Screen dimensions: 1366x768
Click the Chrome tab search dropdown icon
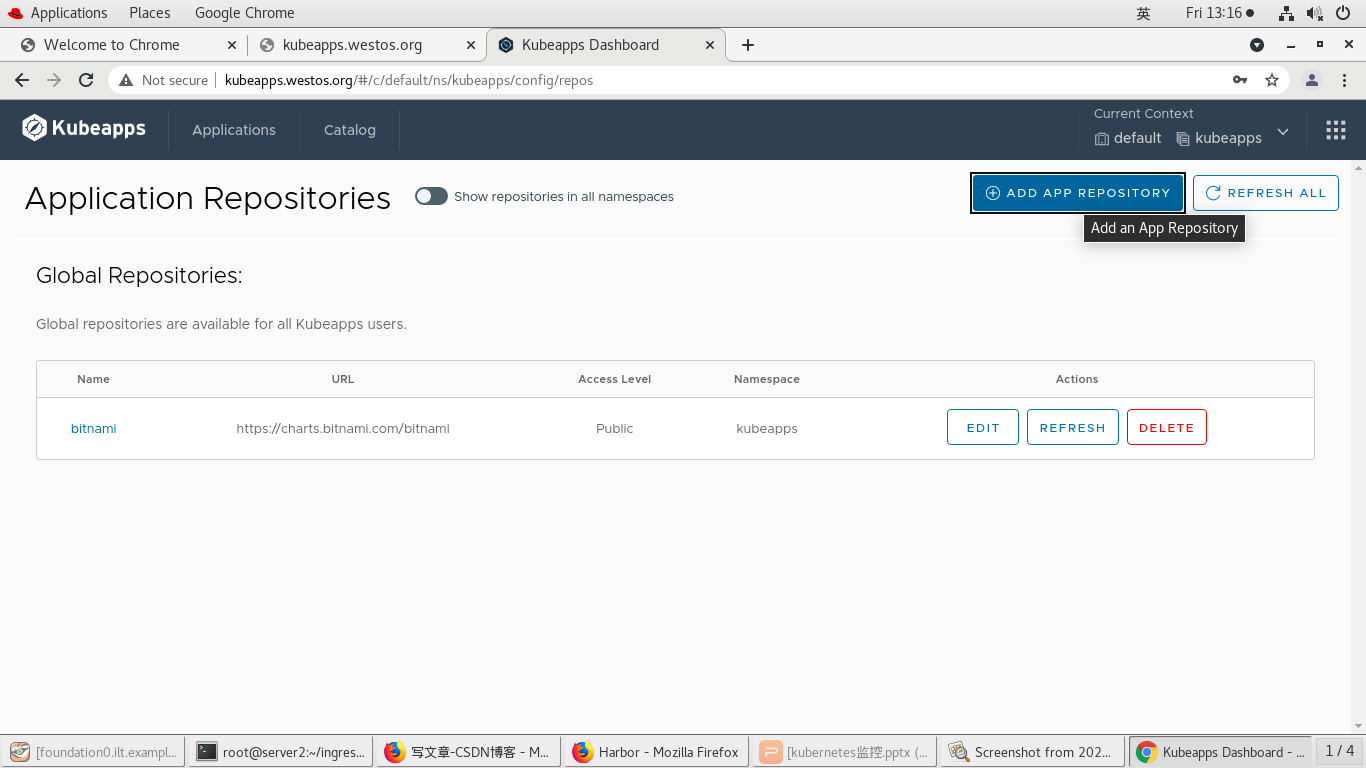[1257, 45]
